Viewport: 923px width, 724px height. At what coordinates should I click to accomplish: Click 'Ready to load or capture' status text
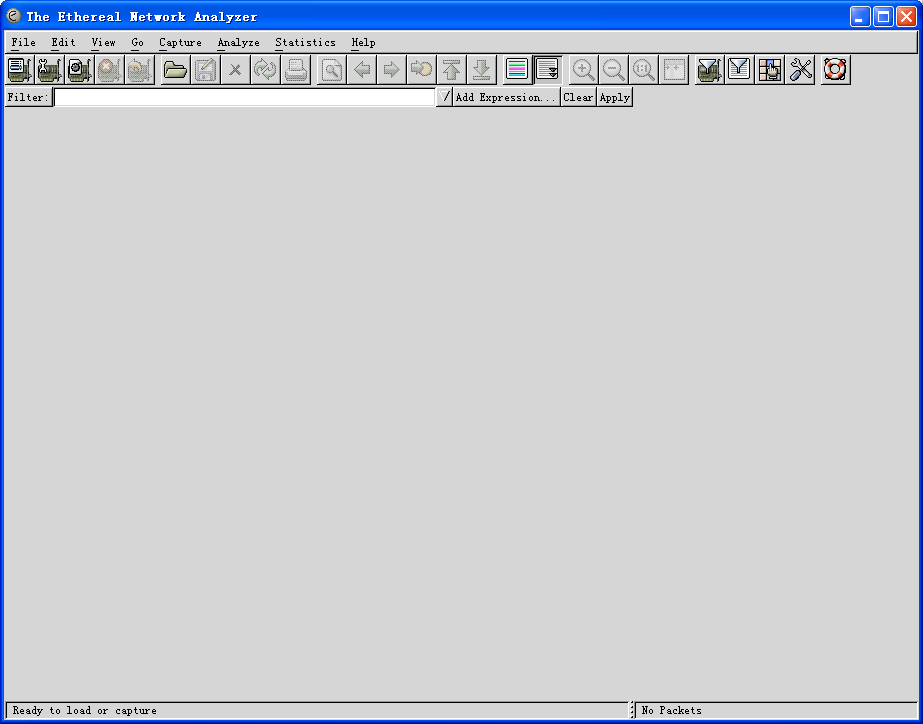pyautogui.click(x=84, y=710)
